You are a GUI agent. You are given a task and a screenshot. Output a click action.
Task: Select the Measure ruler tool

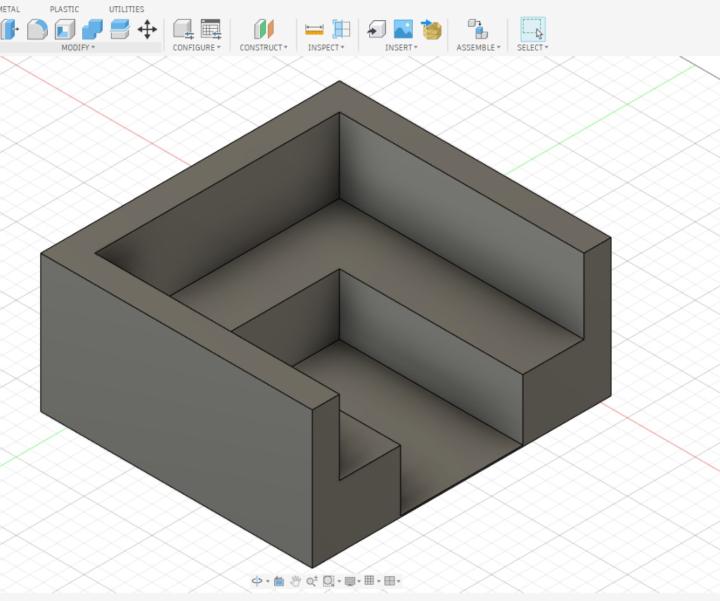[314, 29]
